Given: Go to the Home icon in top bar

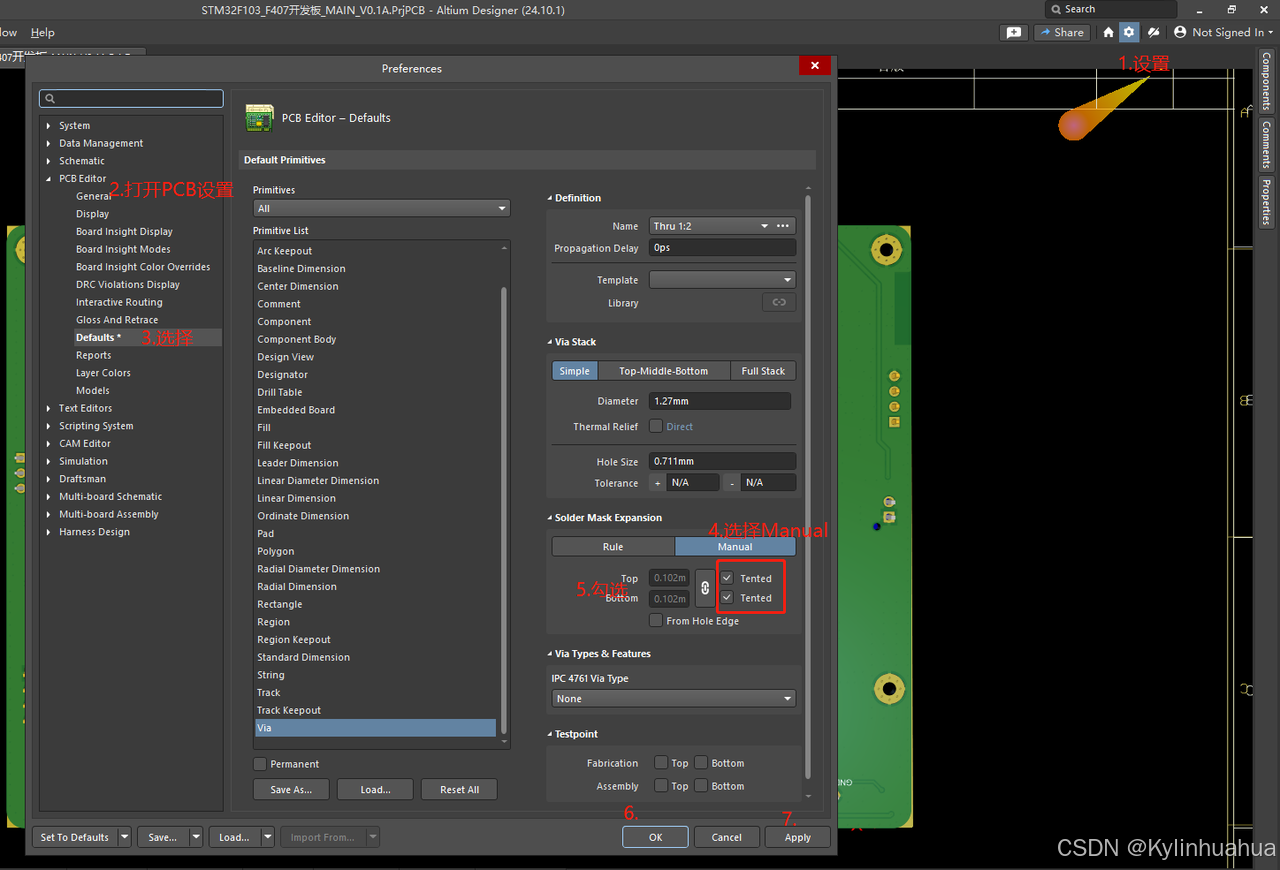Looking at the screenshot, I should point(1108,32).
